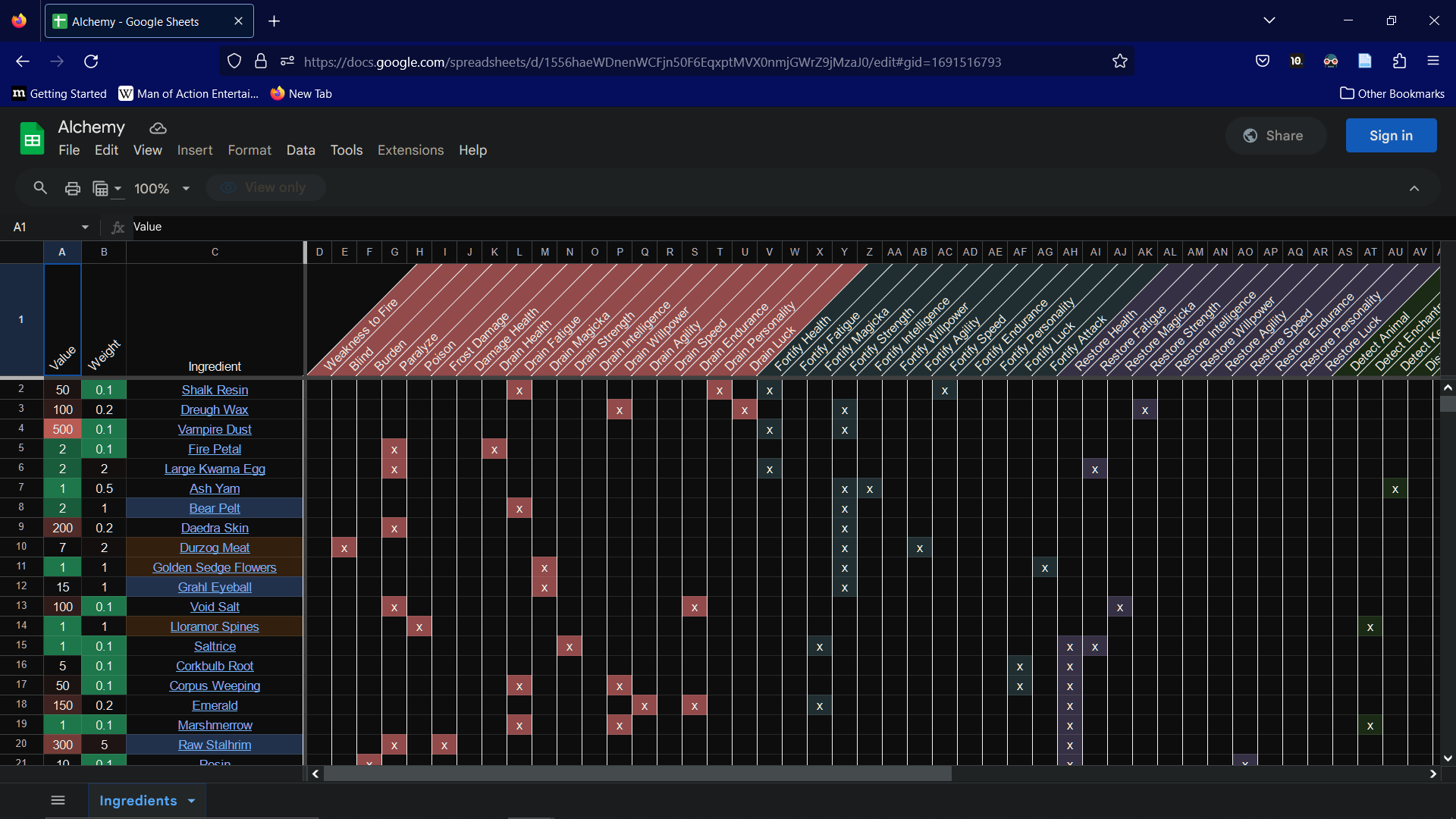The image size is (1456, 819).
Task: Click the cloud document status icon
Action: click(x=158, y=128)
